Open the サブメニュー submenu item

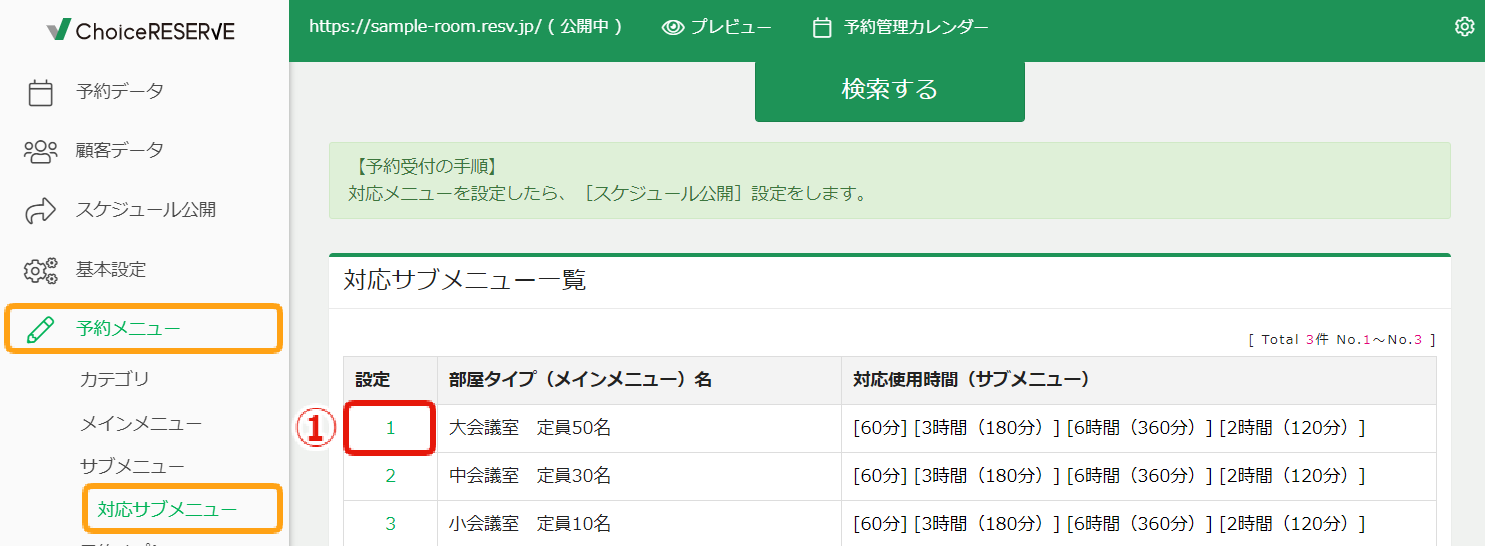pos(132,467)
